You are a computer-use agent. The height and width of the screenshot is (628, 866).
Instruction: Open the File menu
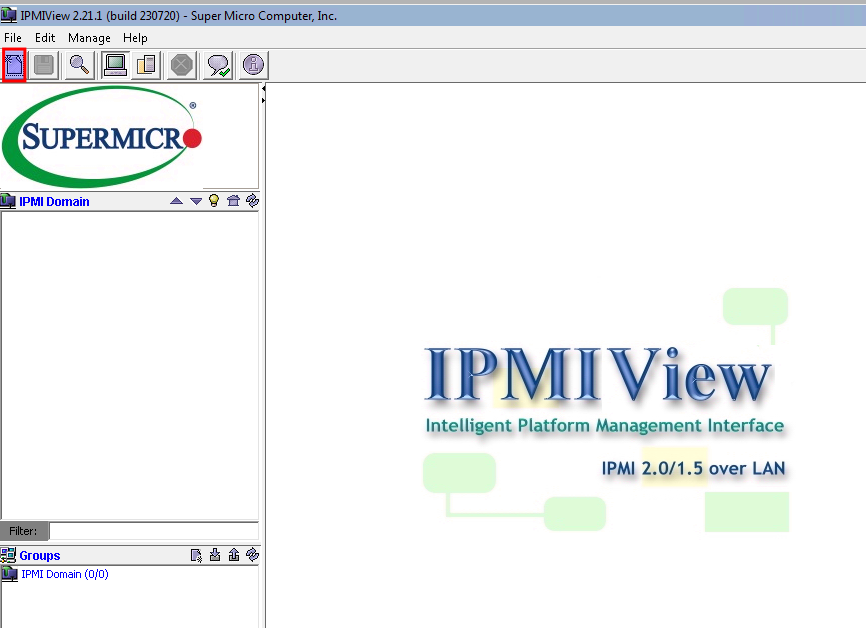click(x=13, y=38)
